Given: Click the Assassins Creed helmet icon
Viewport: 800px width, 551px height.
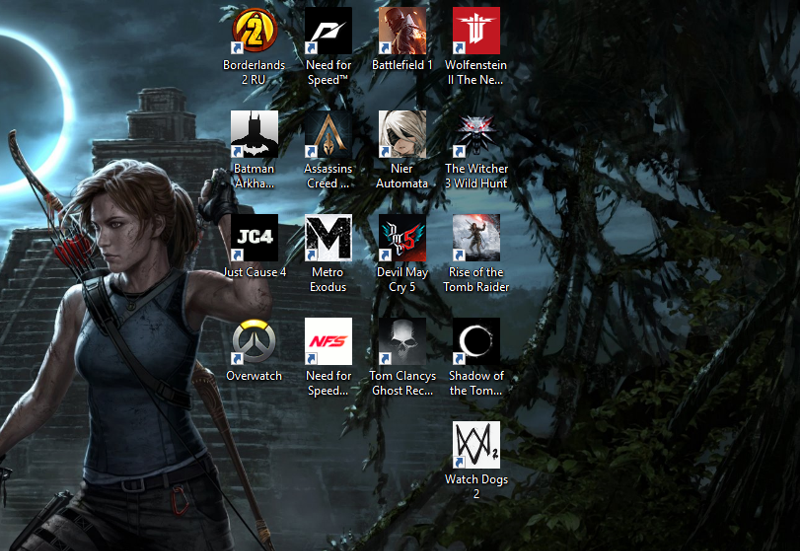Looking at the screenshot, I should [x=328, y=134].
